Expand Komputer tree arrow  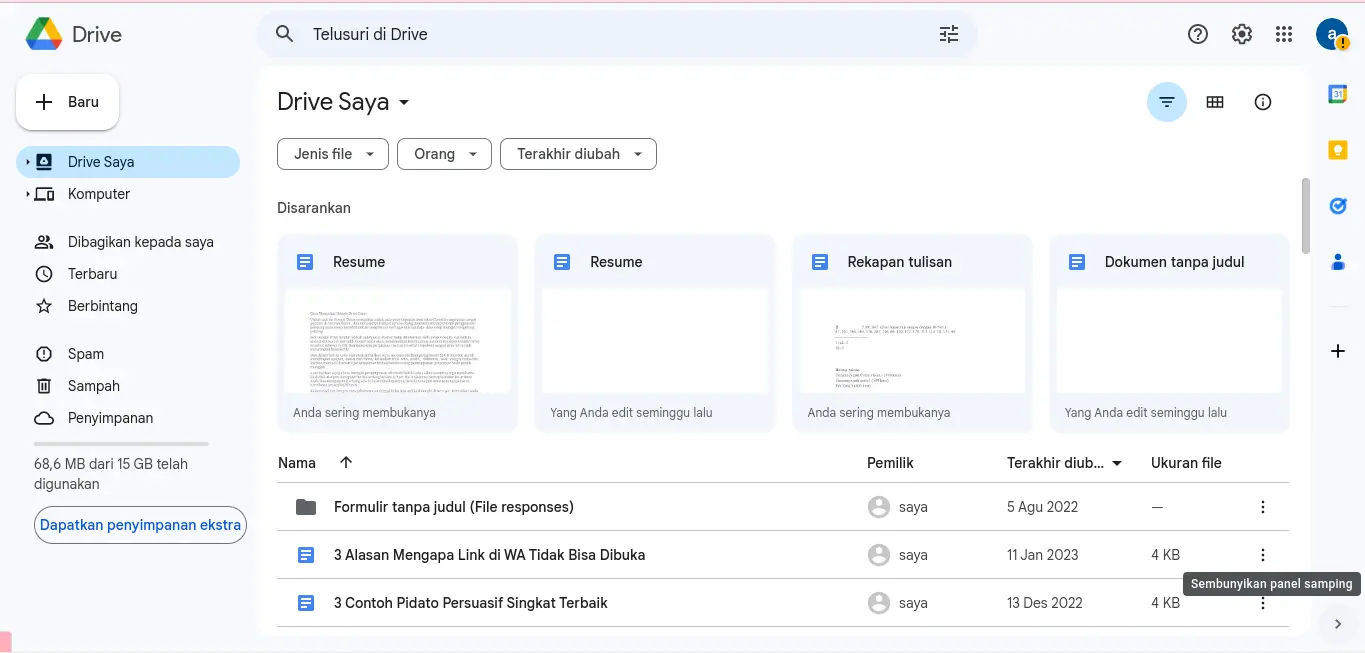click(x=28, y=194)
